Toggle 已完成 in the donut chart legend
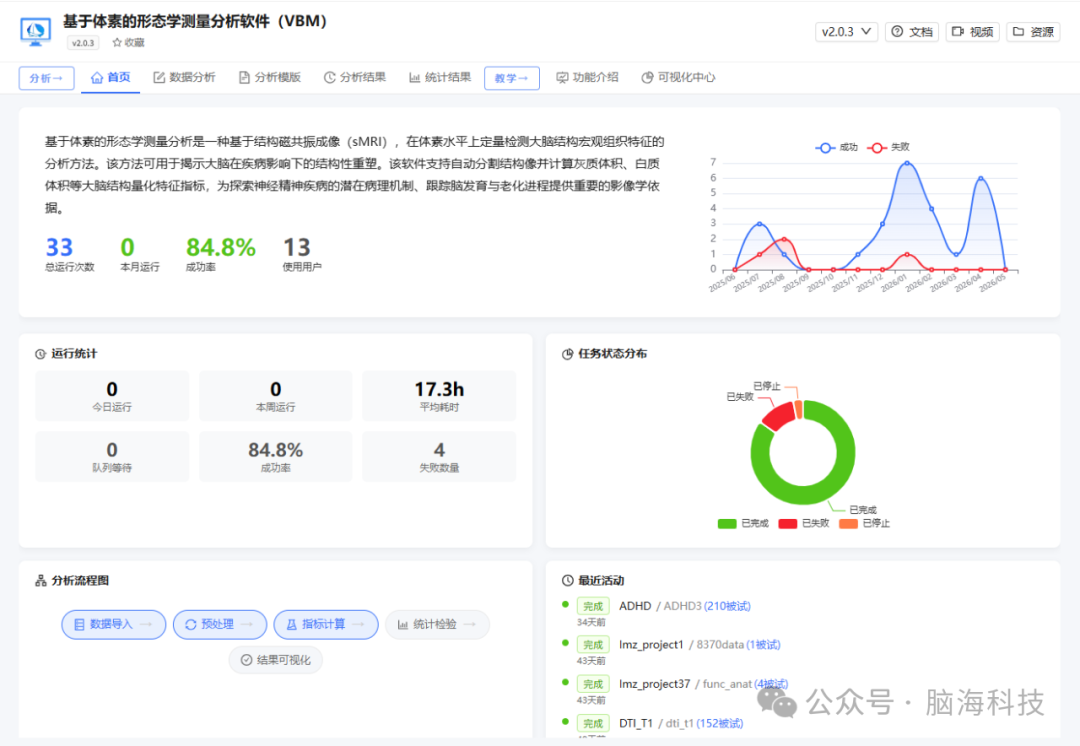 [743, 524]
